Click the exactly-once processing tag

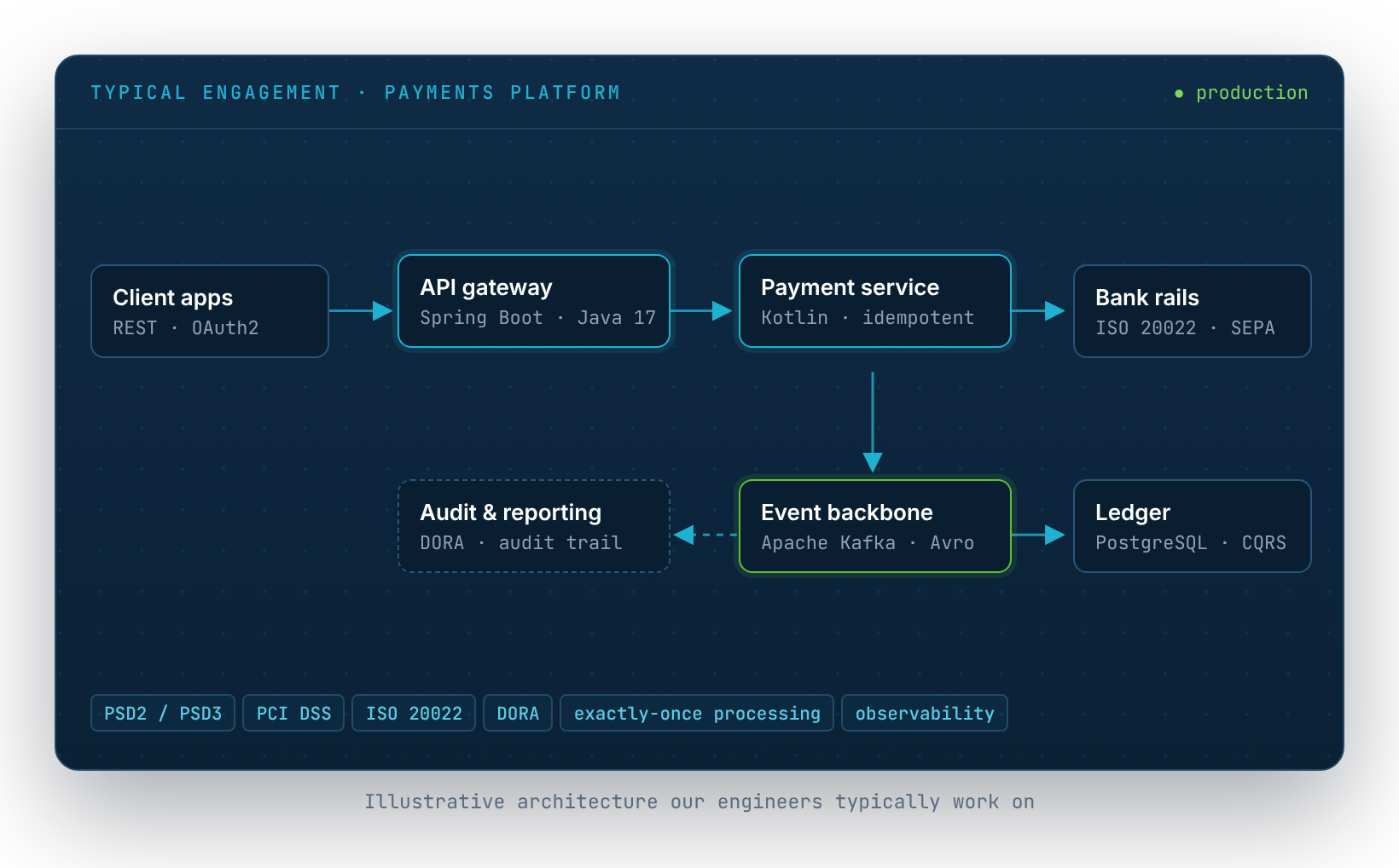pyautogui.click(x=697, y=713)
